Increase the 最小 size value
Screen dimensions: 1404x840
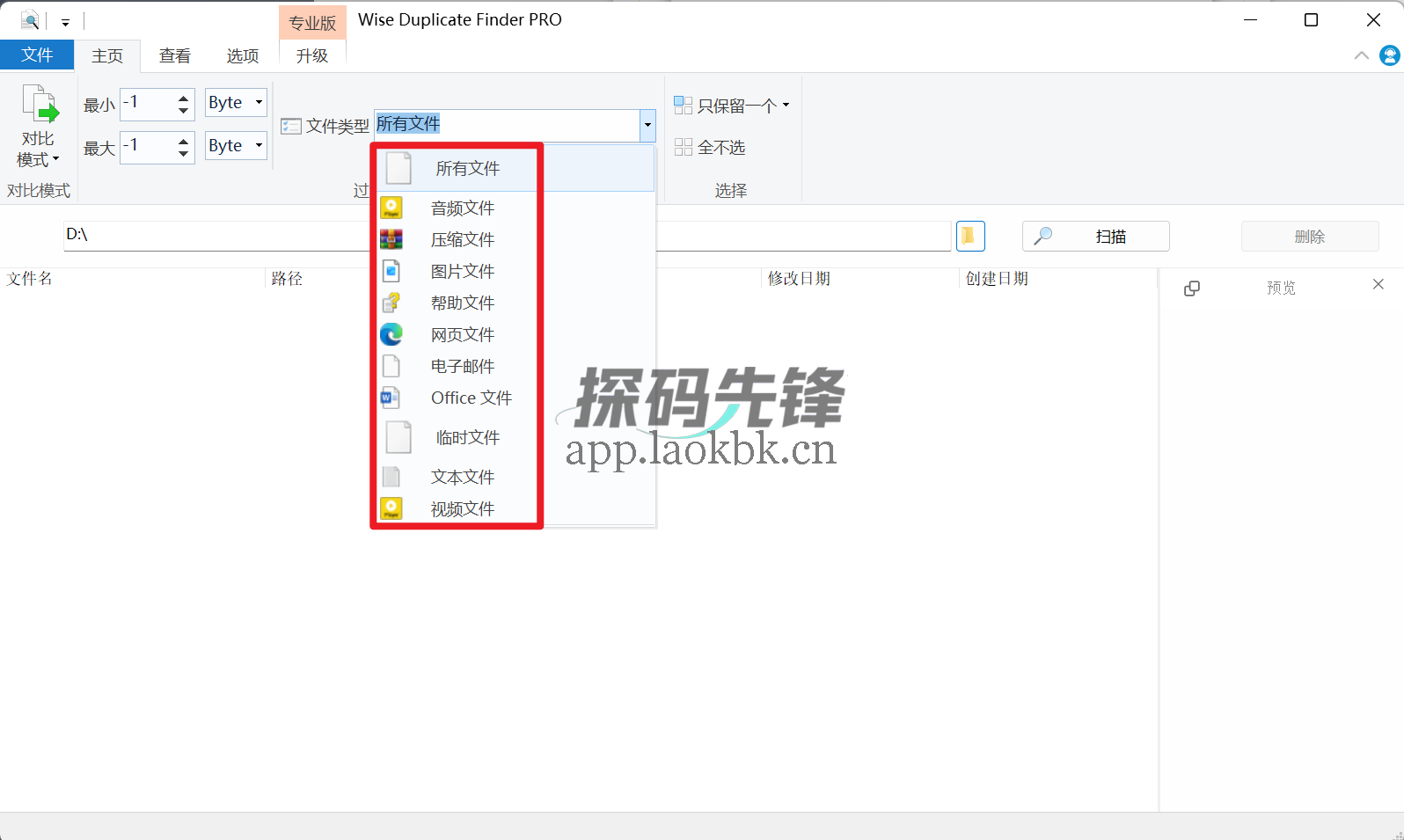coord(183,97)
